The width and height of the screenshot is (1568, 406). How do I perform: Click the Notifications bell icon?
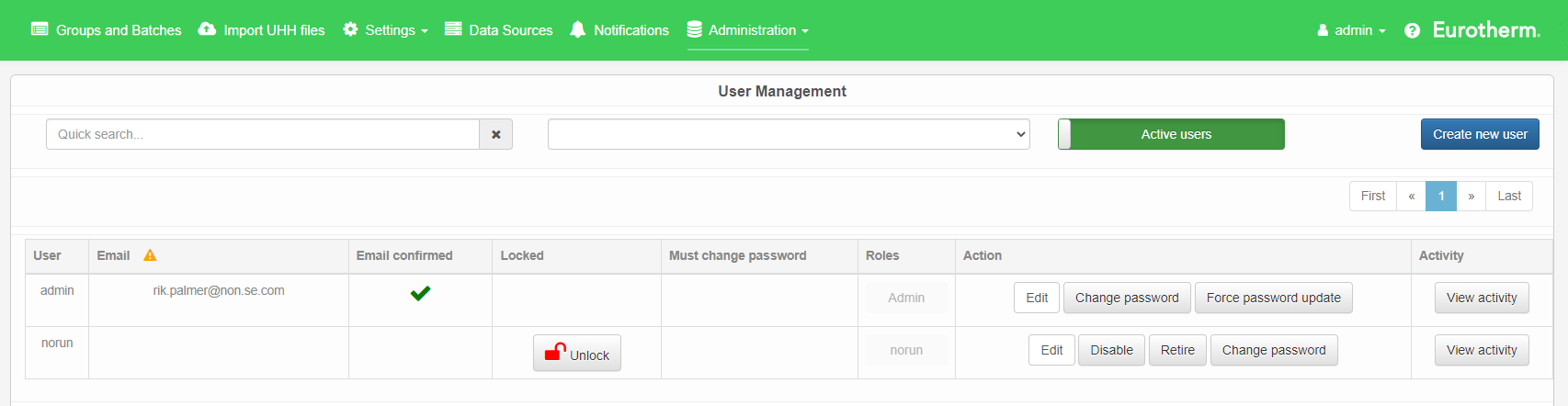coord(577,29)
